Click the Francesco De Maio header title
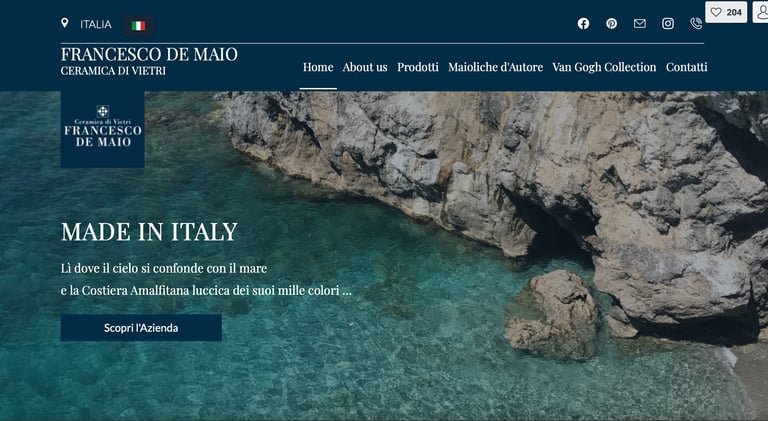The height and width of the screenshot is (421, 768). click(x=149, y=54)
